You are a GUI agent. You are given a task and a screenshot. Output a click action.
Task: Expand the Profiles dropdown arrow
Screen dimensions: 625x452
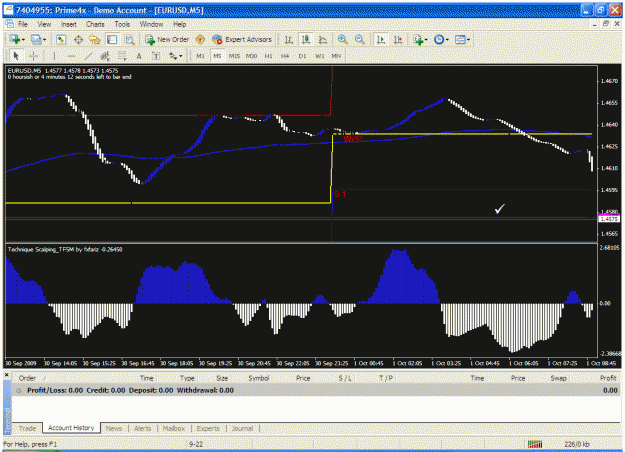coord(44,40)
